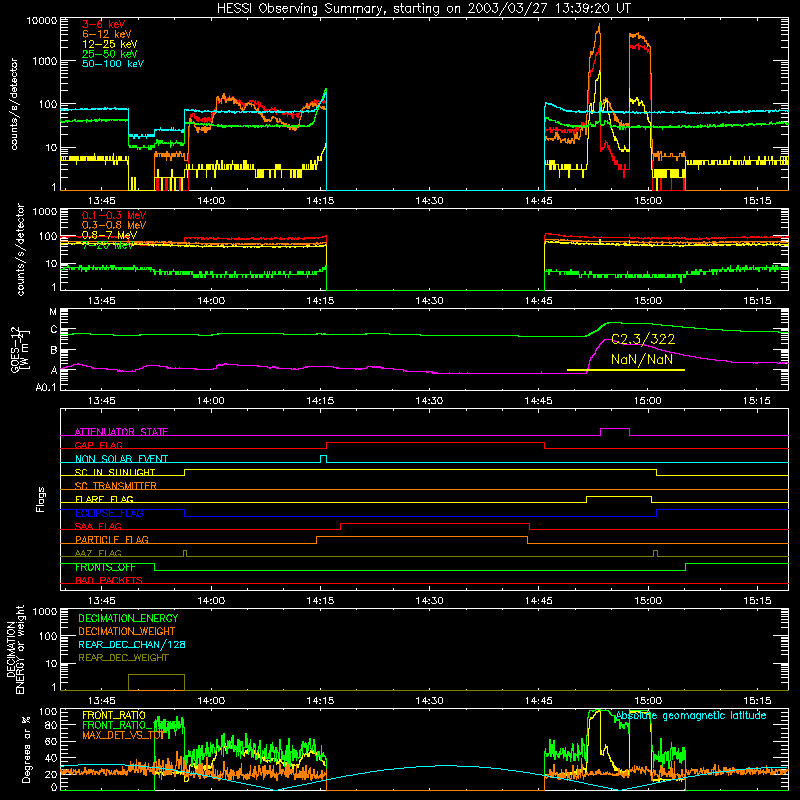Click 15:00 tick label below top keV panel
Screen dimensions: 800x800
point(648,201)
